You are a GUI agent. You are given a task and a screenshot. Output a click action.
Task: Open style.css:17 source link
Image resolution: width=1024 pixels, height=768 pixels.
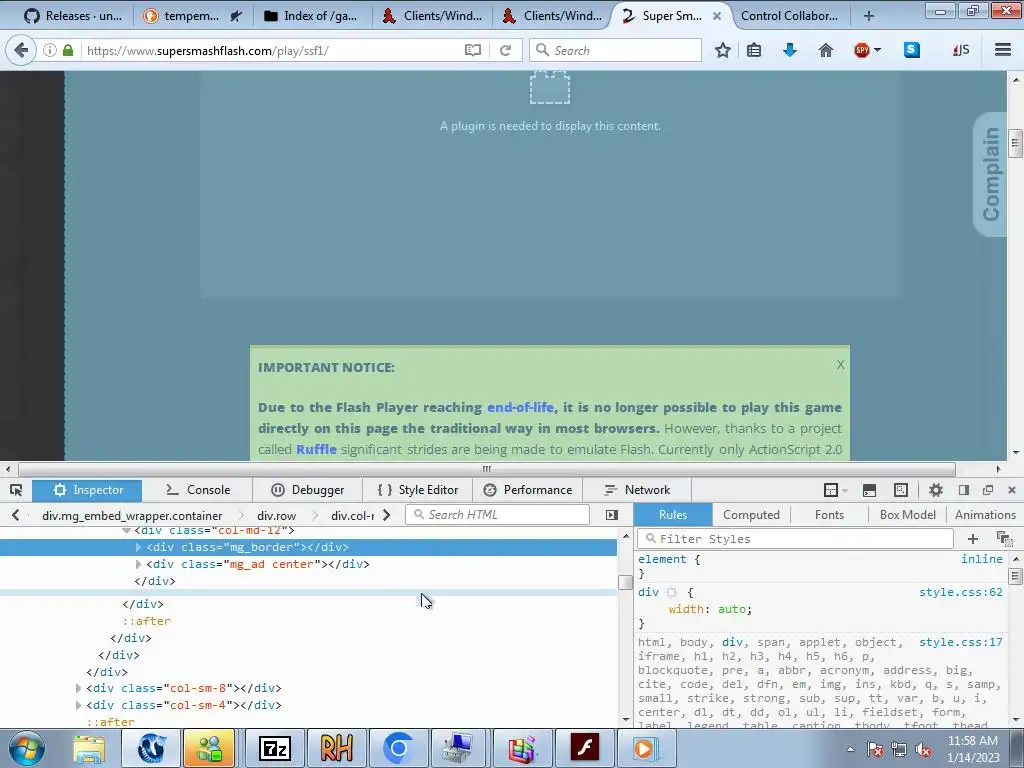(x=960, y=642)
